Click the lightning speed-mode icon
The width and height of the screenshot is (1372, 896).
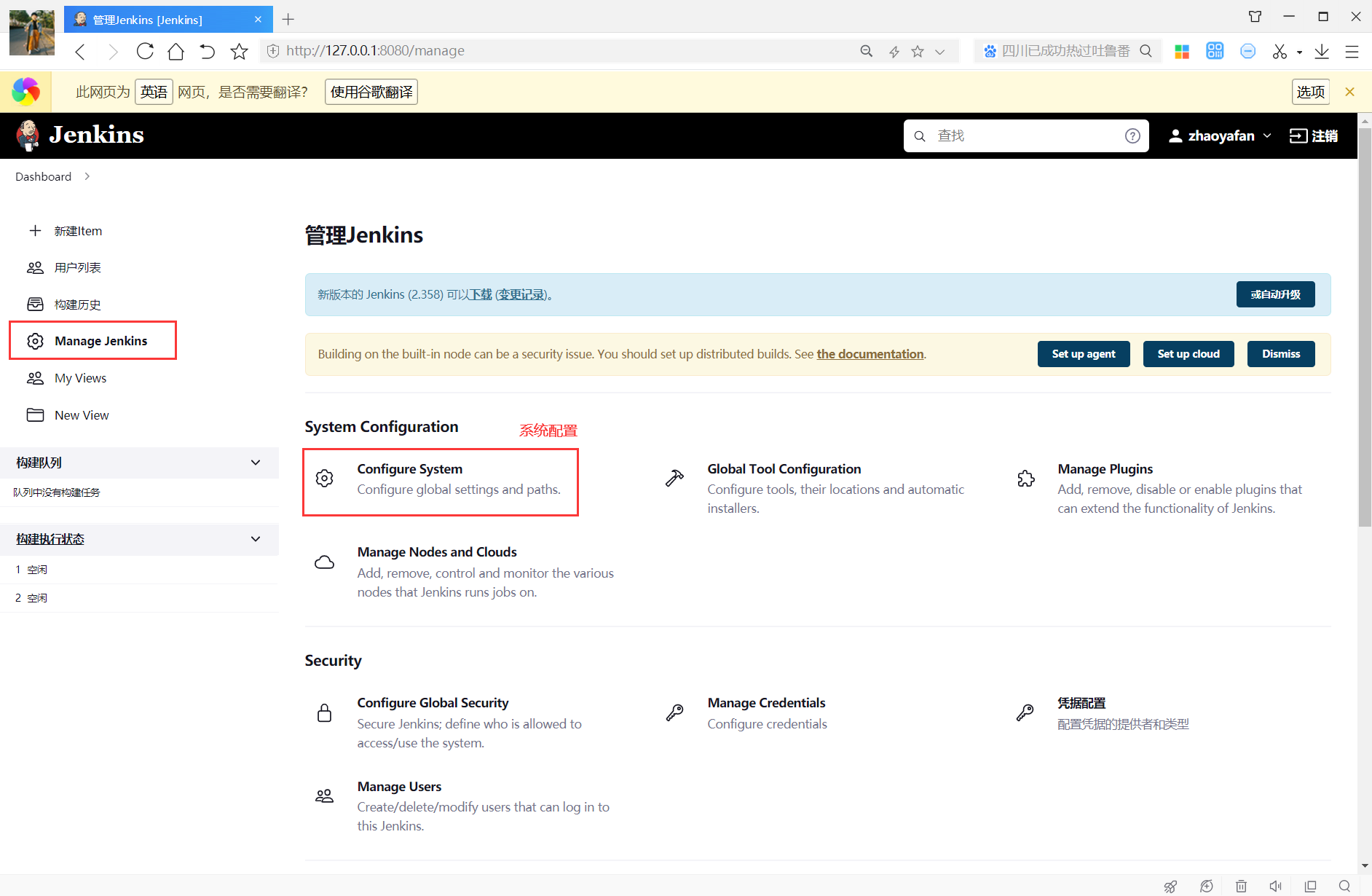[x=894, y=51]
